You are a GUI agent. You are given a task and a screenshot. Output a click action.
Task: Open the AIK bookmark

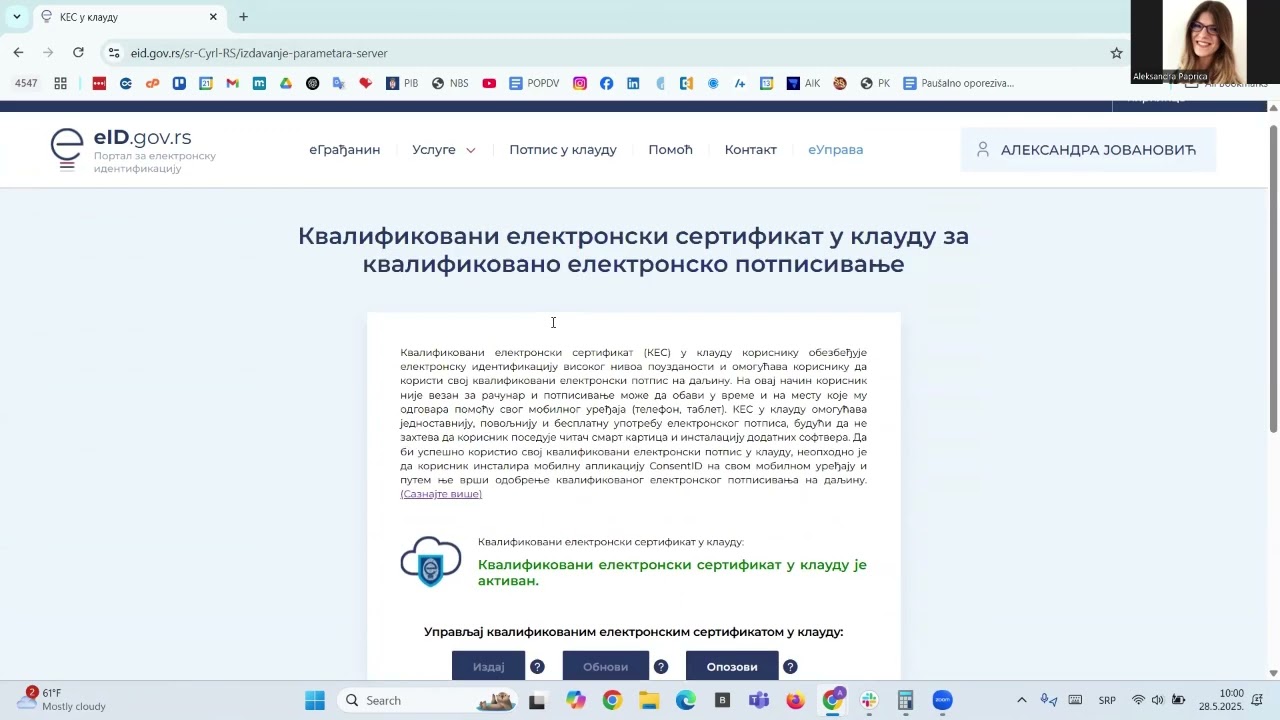pos(804,84)
